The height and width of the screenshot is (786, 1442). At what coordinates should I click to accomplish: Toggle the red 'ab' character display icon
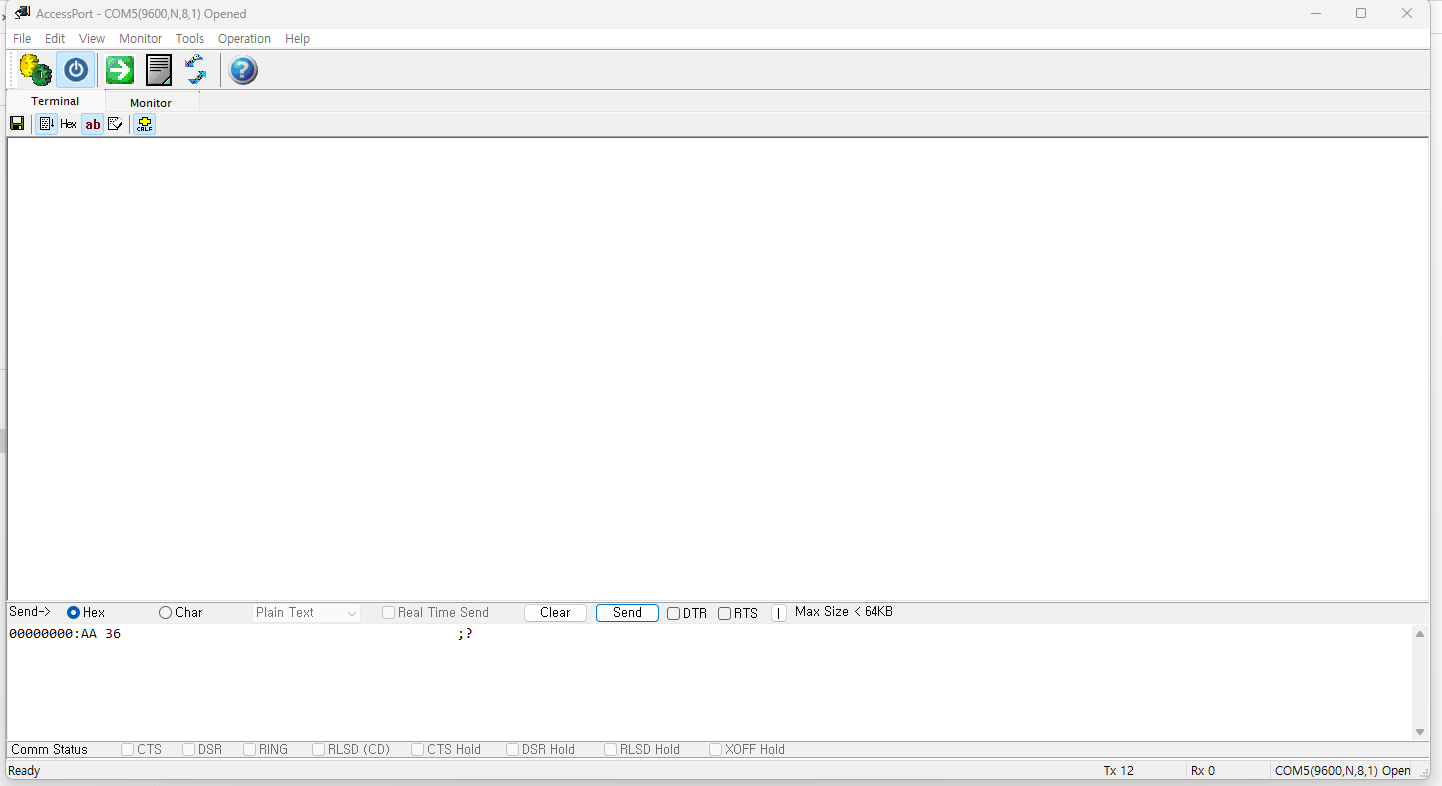point(92,124)
